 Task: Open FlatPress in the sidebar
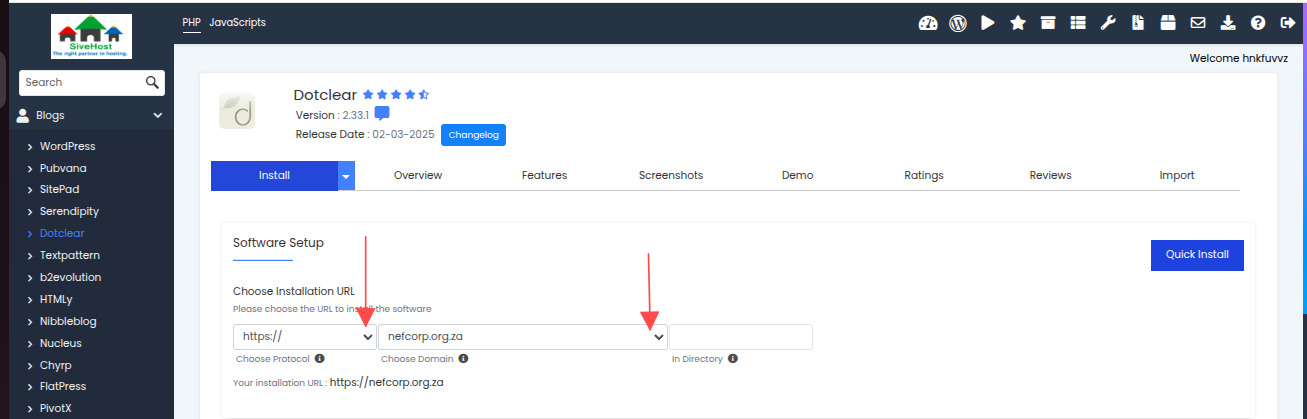tap(63, 386)
